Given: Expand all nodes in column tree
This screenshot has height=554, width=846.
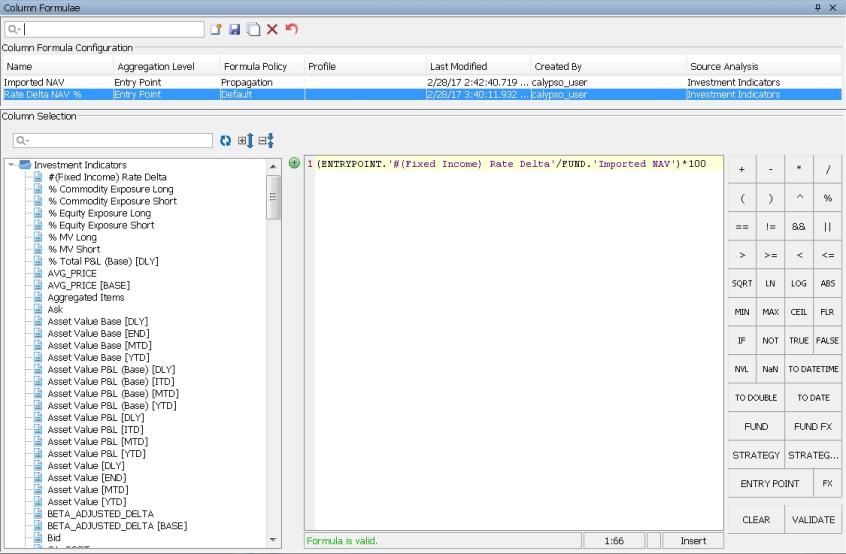Looking at the screenshot, I should pyautogui.click(x=245, y=141).
